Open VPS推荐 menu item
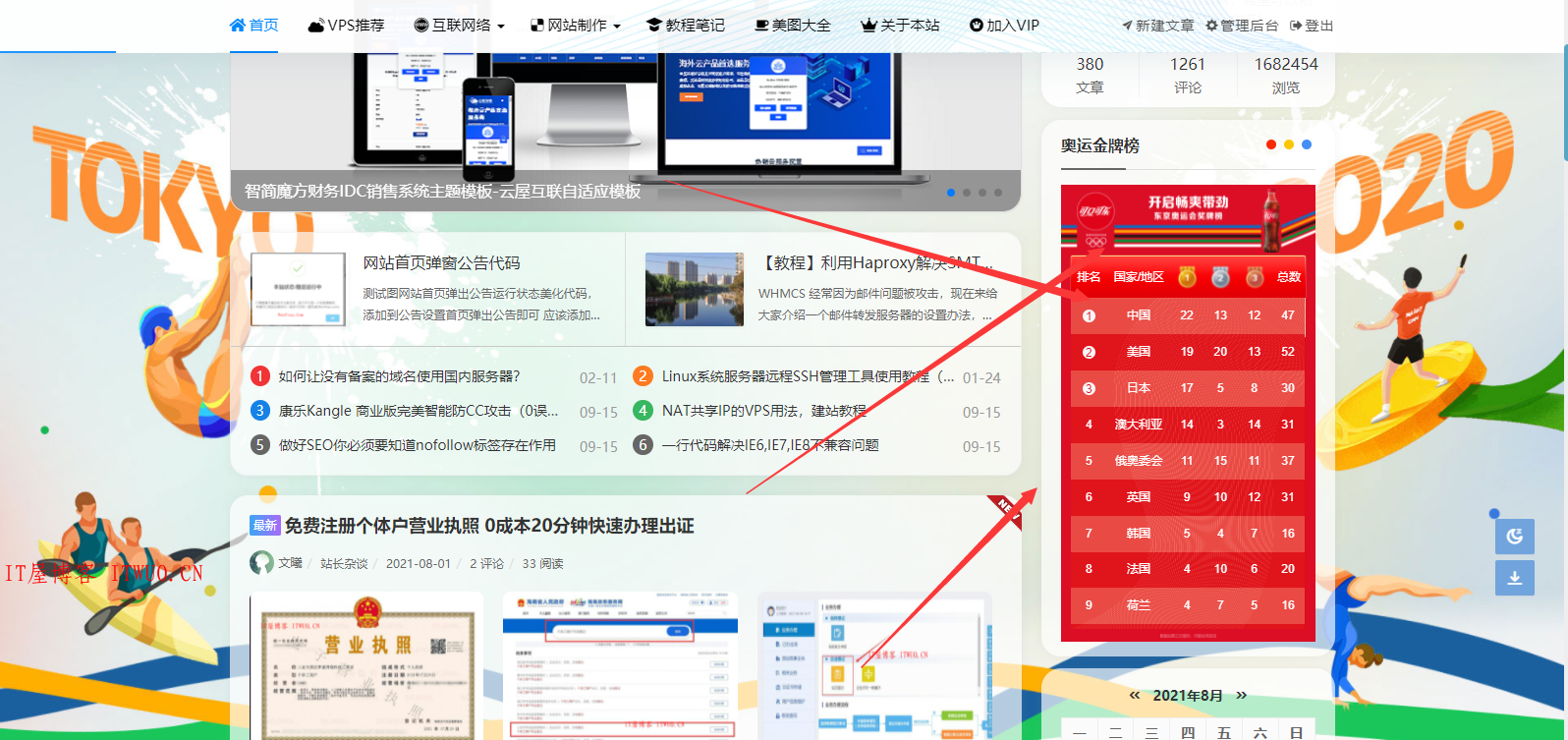The image size is (1568, 740). coord(346,26)
